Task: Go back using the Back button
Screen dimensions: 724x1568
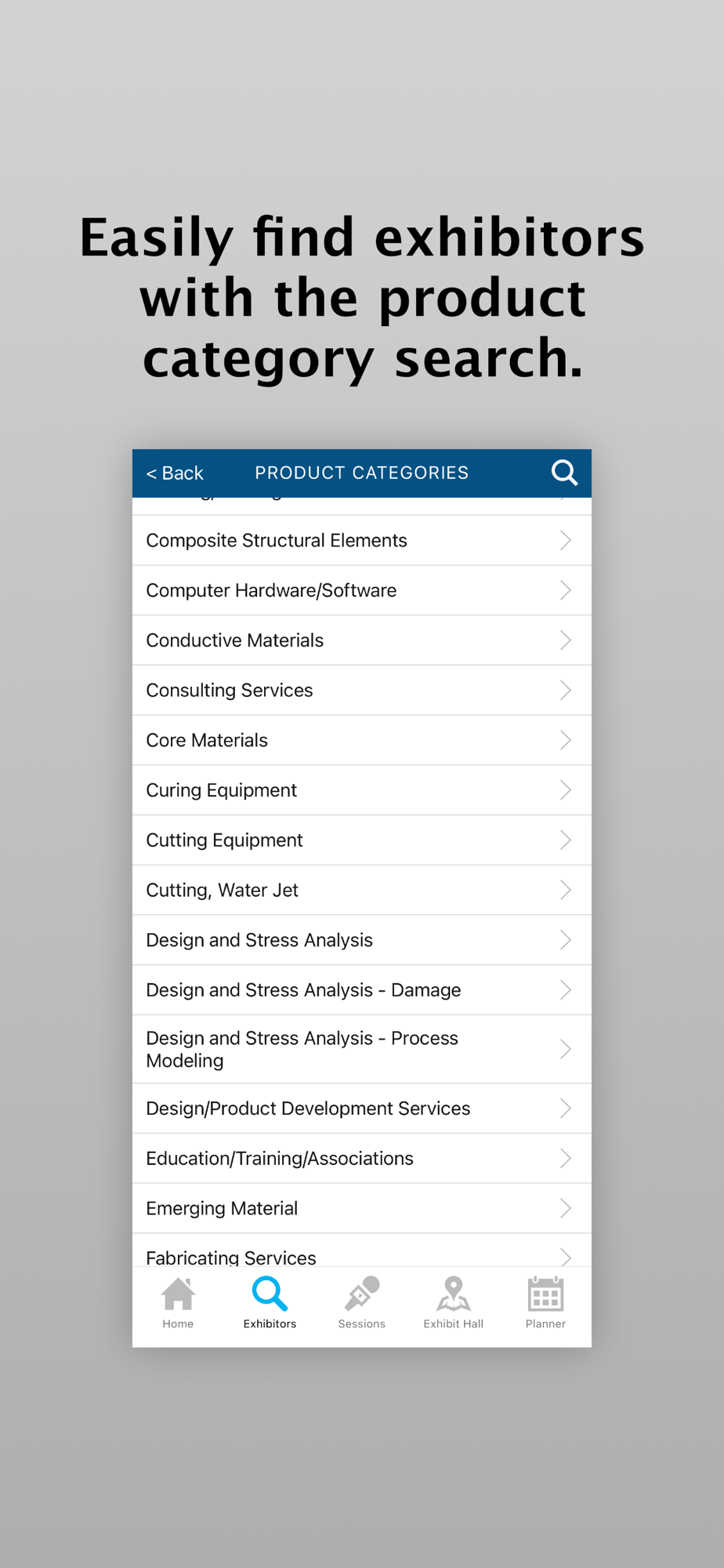Action: tap(175, 473)
